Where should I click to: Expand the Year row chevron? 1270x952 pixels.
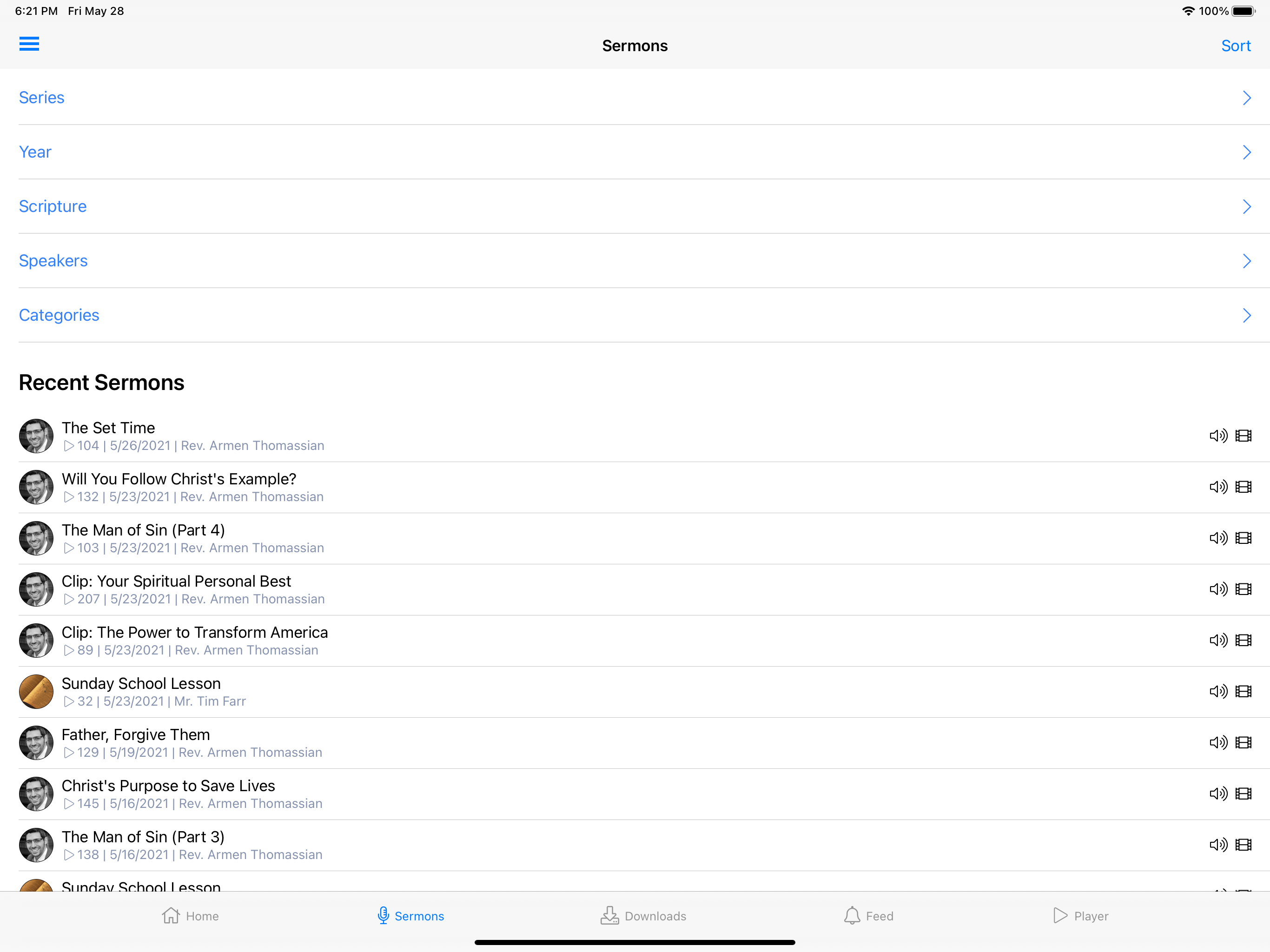point(1246,152)
